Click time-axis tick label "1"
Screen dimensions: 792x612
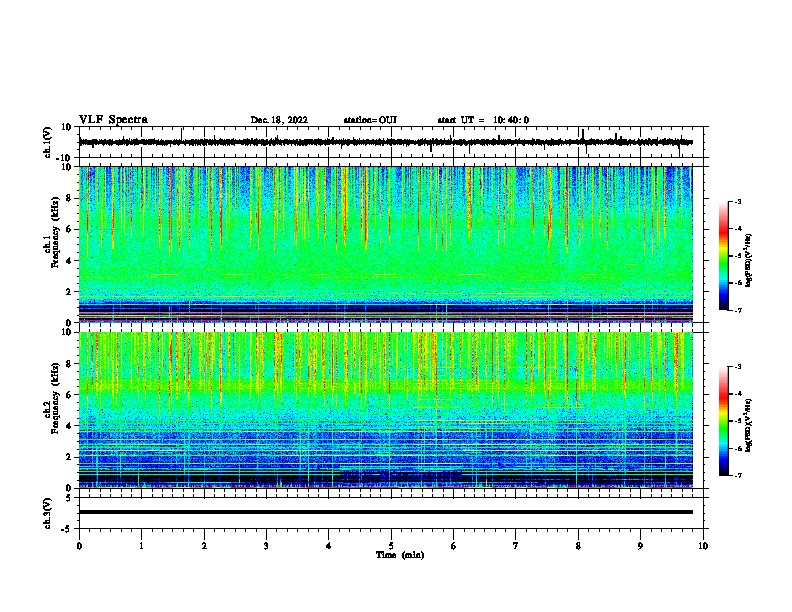[x=141, y=546]
